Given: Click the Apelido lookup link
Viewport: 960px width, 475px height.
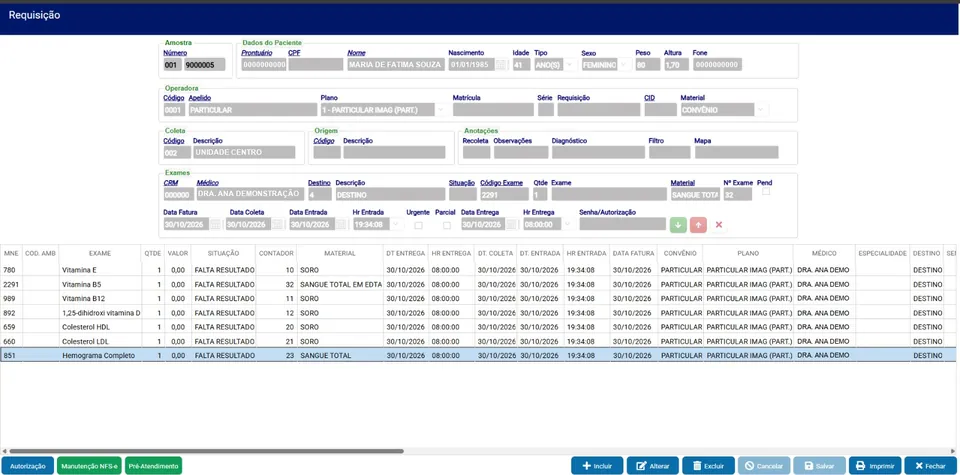Looking at the screenshot, I should pyautogui.click(x=200, y=98).
